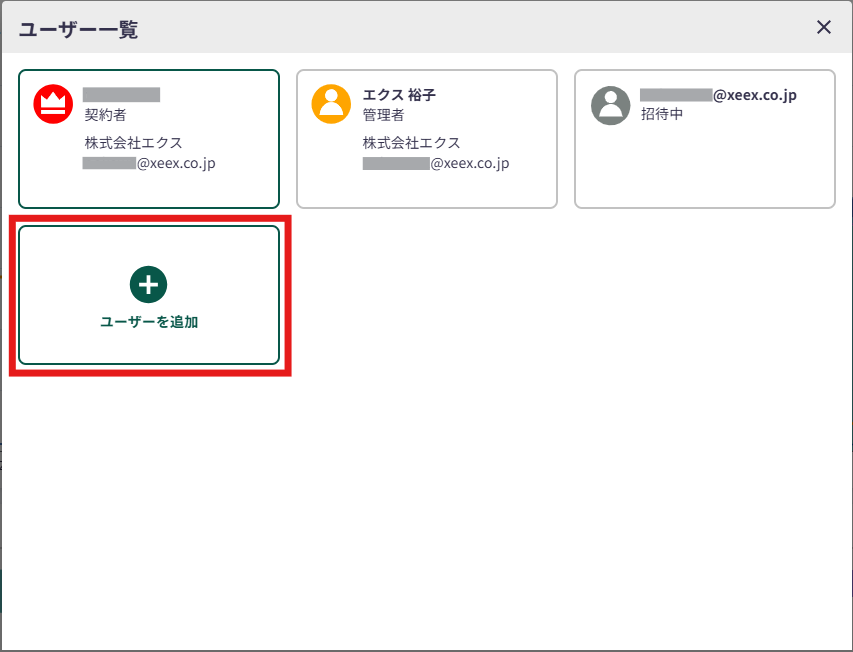853x652 pixels.
Task: Click the 招待中 status label
Action: click(x=661, y=114)
